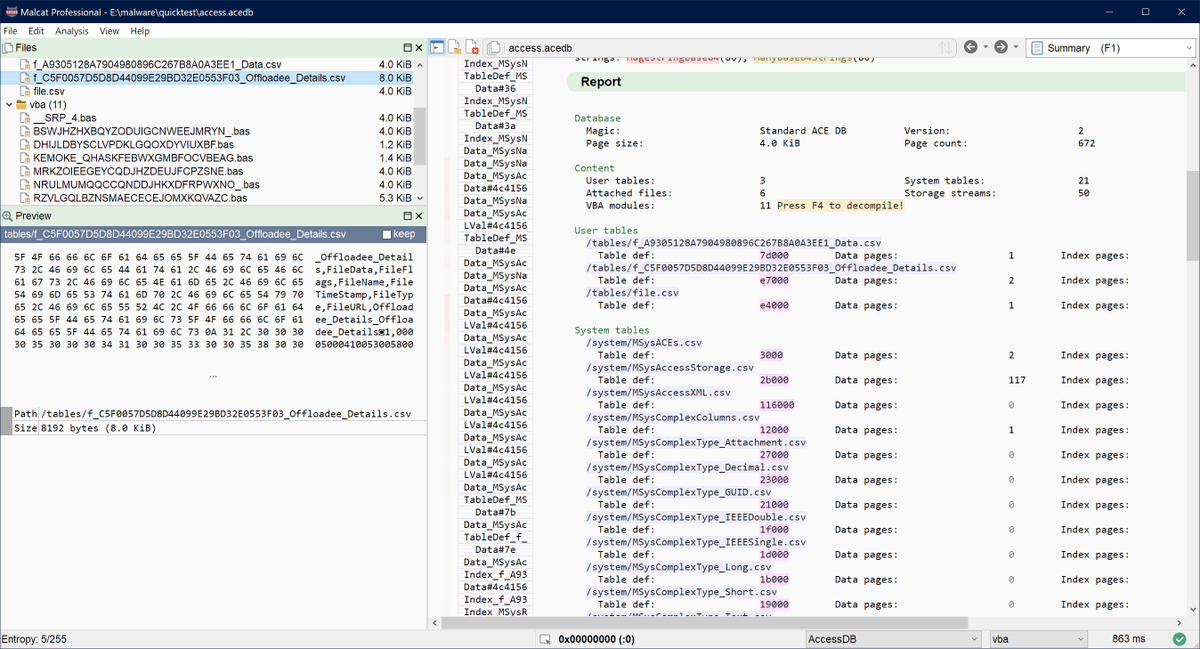
Task: Select MRKZOIEEGEYCQDJHZDEUJFCPZSNE.bas module
Action: point(207,171)
